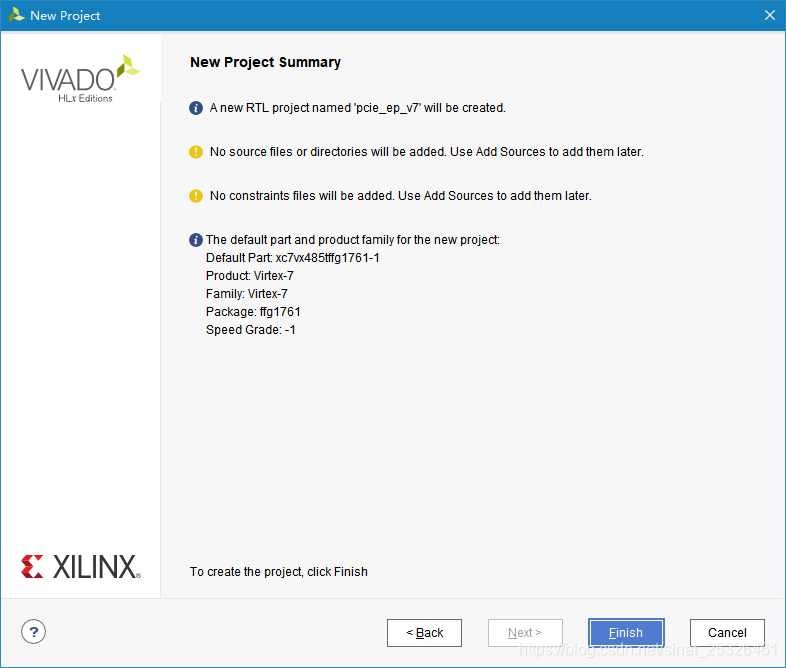Click the Finish button

tap(626, 633)
